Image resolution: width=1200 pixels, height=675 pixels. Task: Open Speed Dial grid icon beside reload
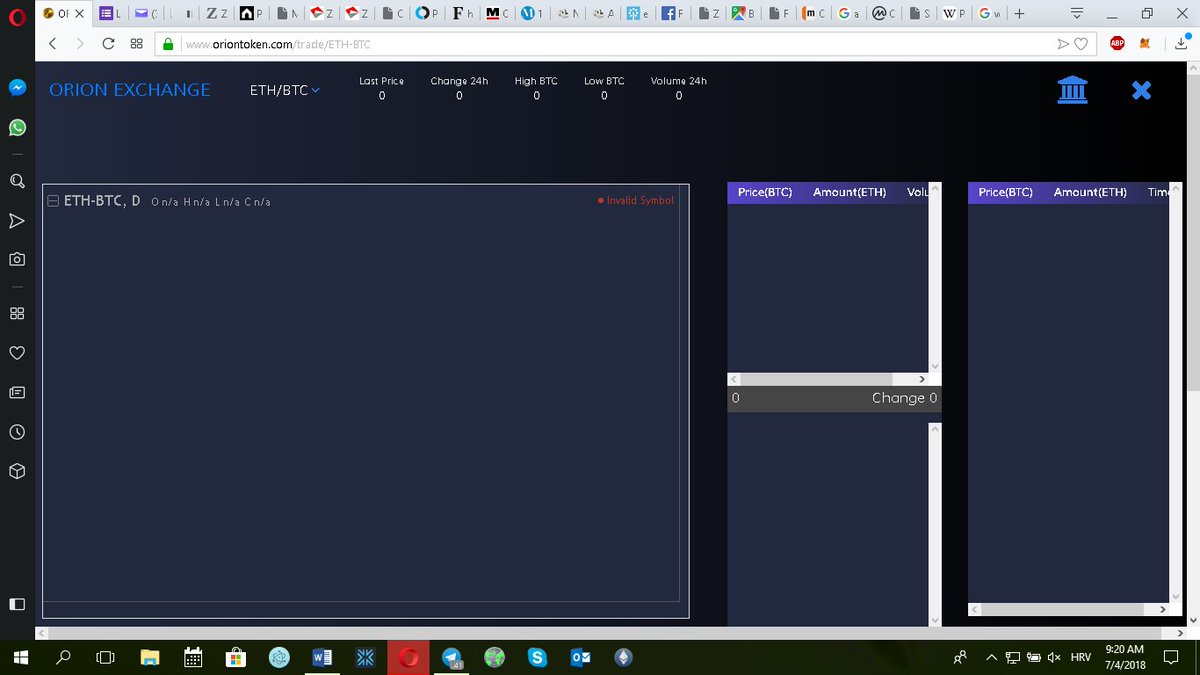(136, 44)
